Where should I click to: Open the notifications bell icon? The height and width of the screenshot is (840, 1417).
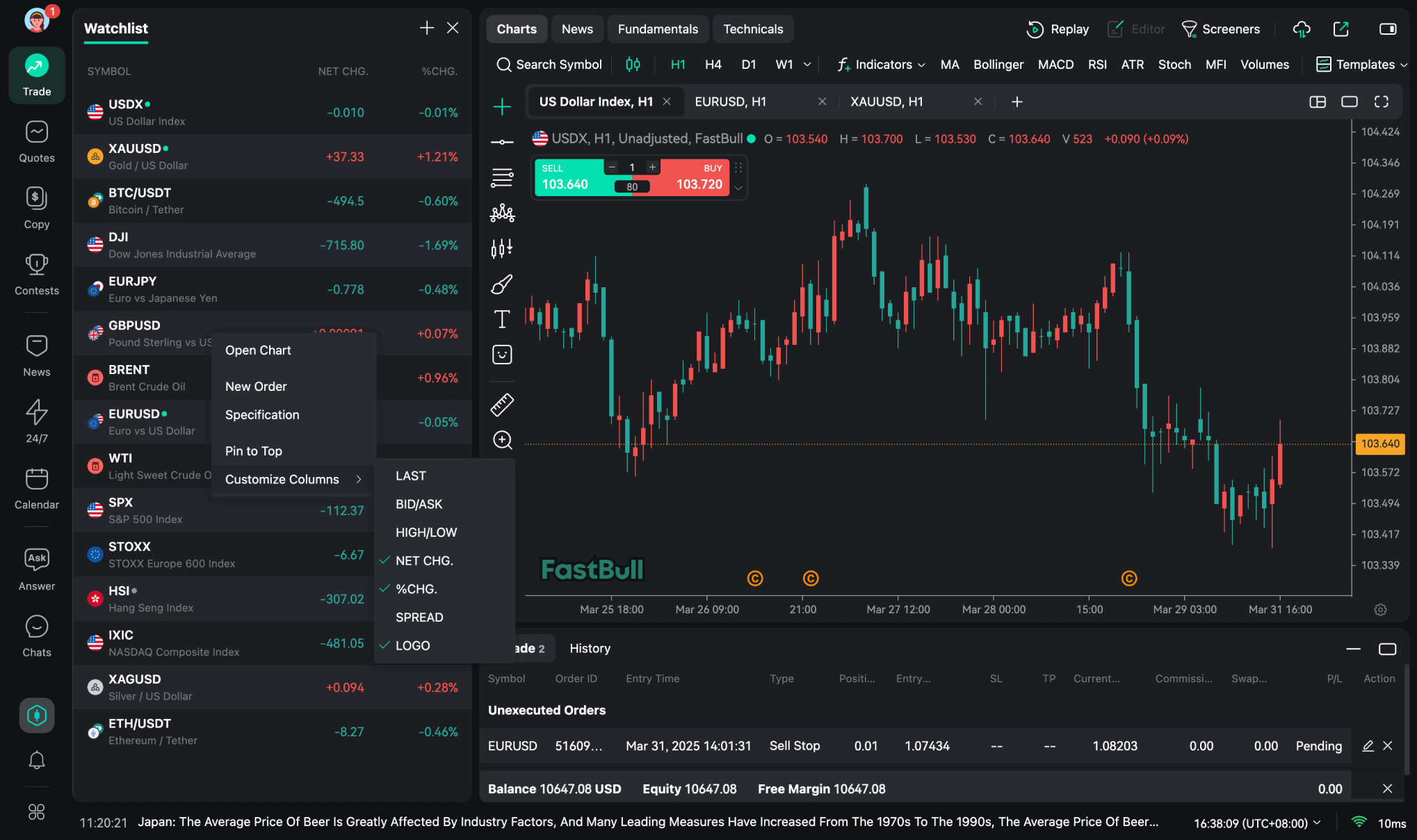tap(37, 760)
